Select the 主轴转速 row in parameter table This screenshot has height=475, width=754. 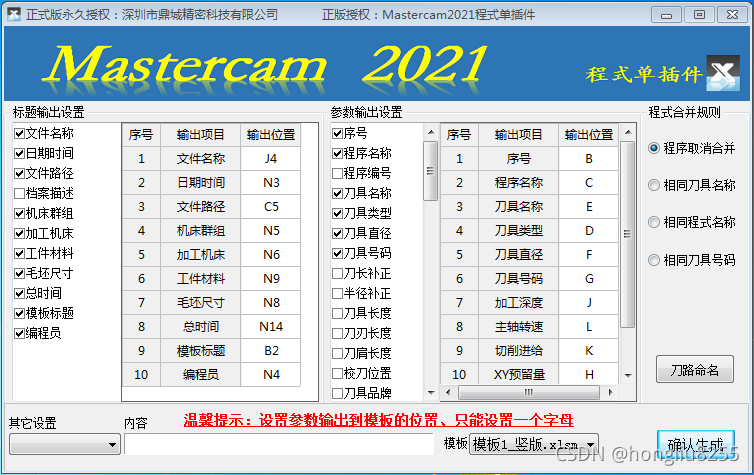518,326
